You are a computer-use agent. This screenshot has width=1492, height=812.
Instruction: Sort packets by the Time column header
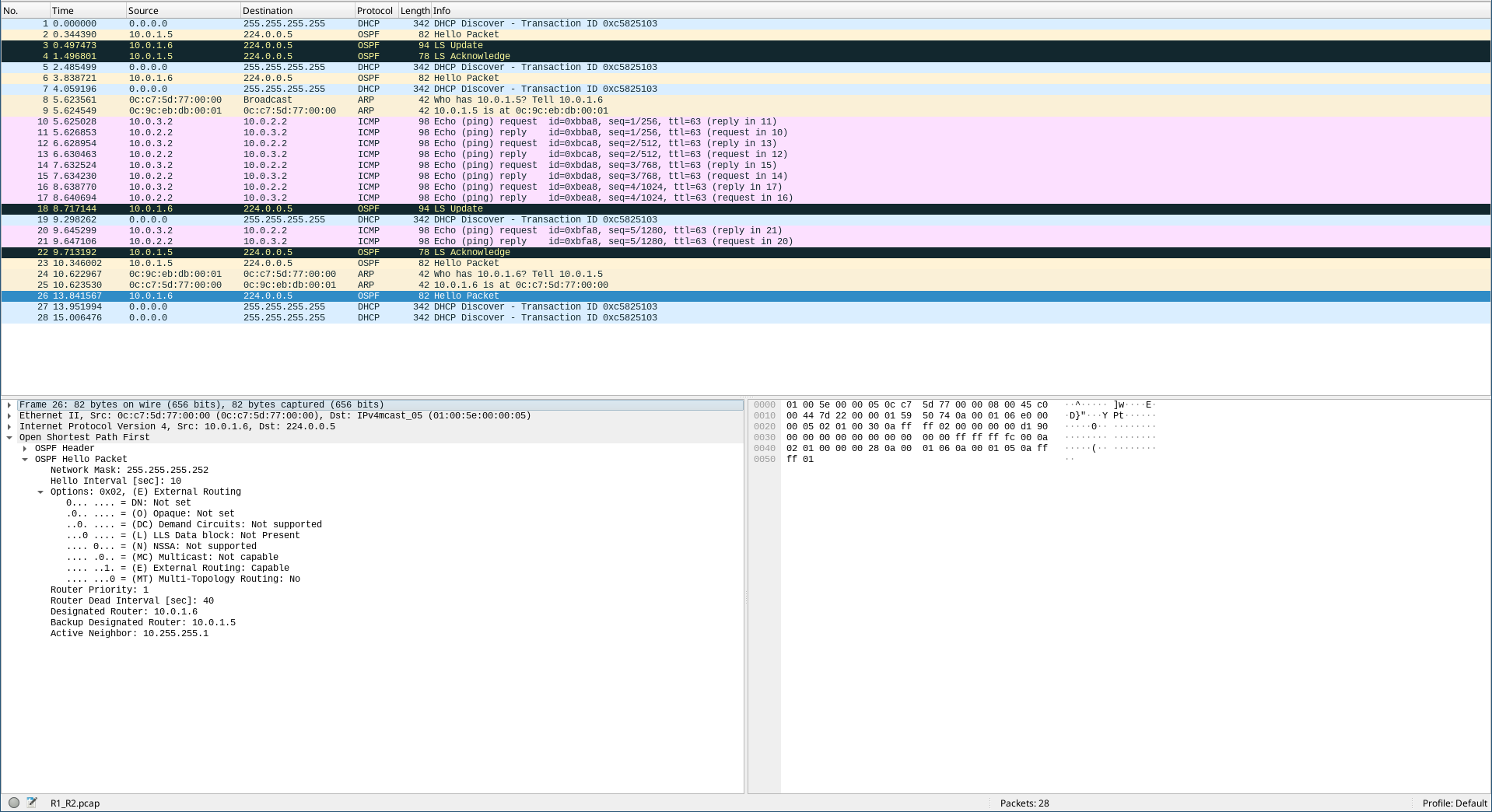(86, 11)
